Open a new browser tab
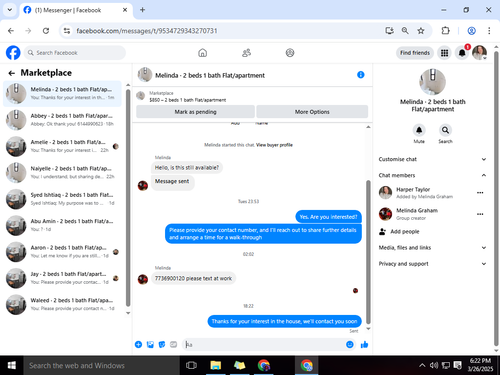500x375 pixels. [142, 10]
